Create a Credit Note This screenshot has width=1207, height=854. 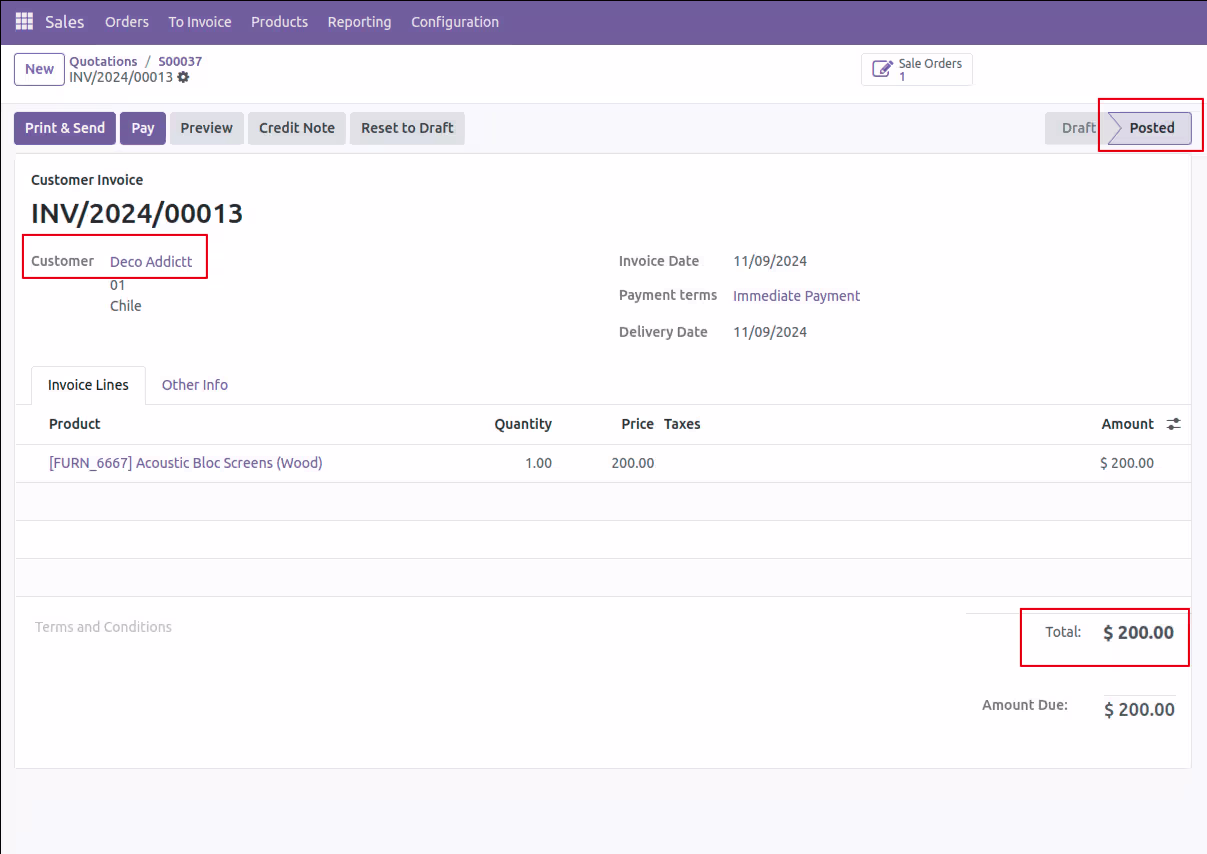point(297,128)
